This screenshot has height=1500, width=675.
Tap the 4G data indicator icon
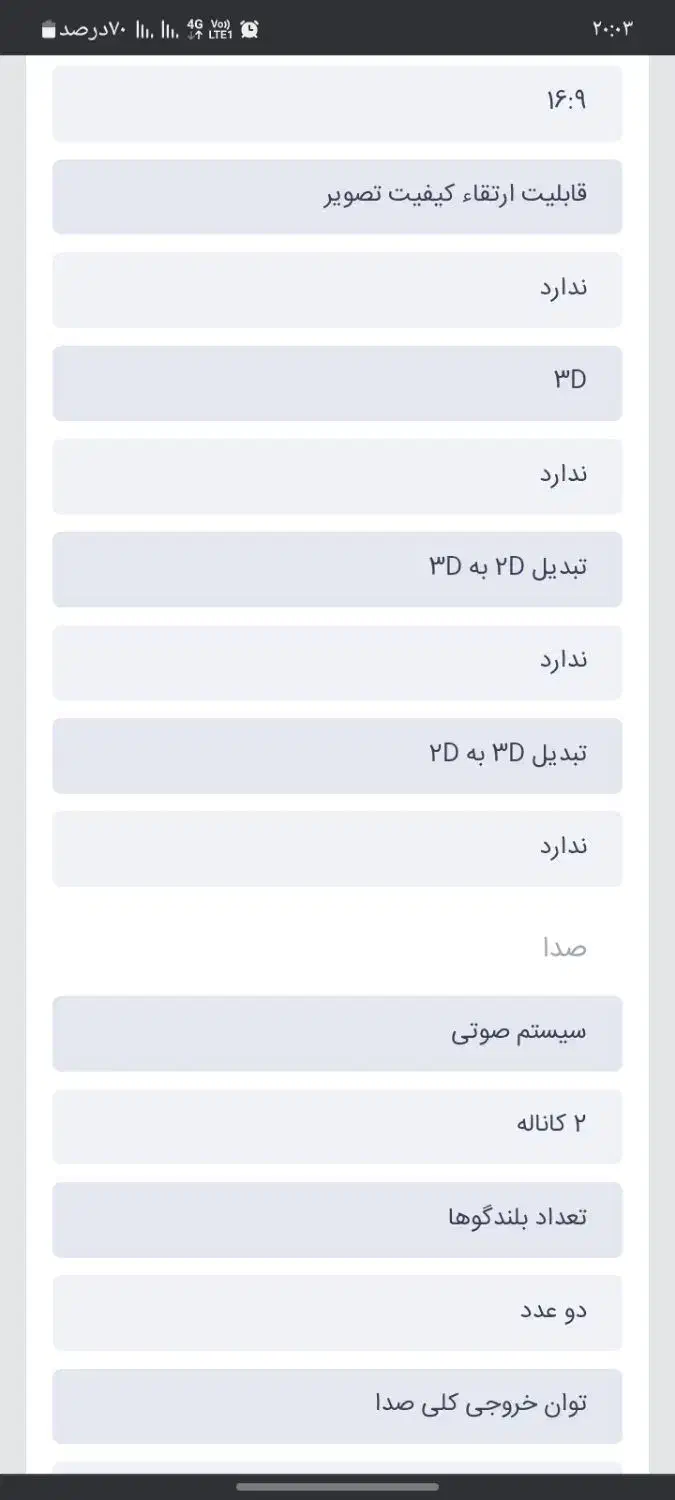[x=194, y=29]
